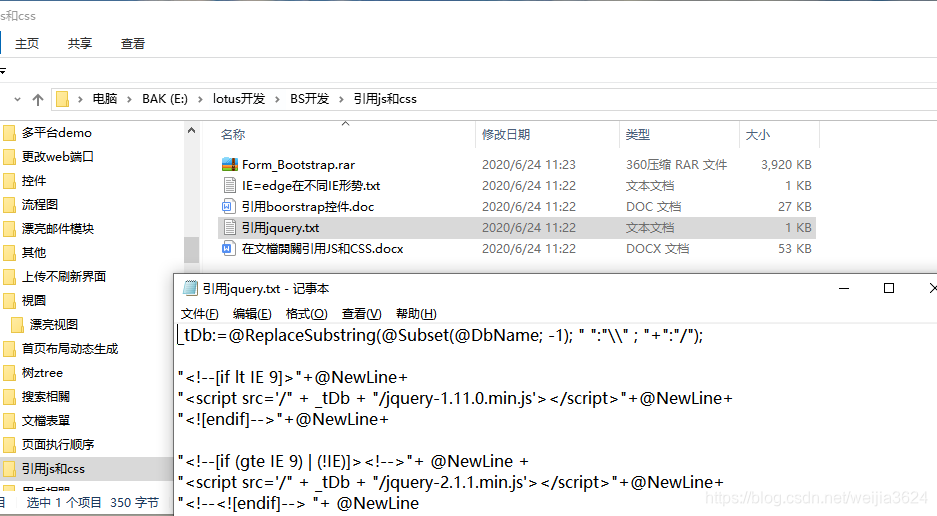Viewport: 937px width, 516px height.
Task: Click the 在文檔開關引用JS和CSS.docx file name
Action: click(323, 249)
